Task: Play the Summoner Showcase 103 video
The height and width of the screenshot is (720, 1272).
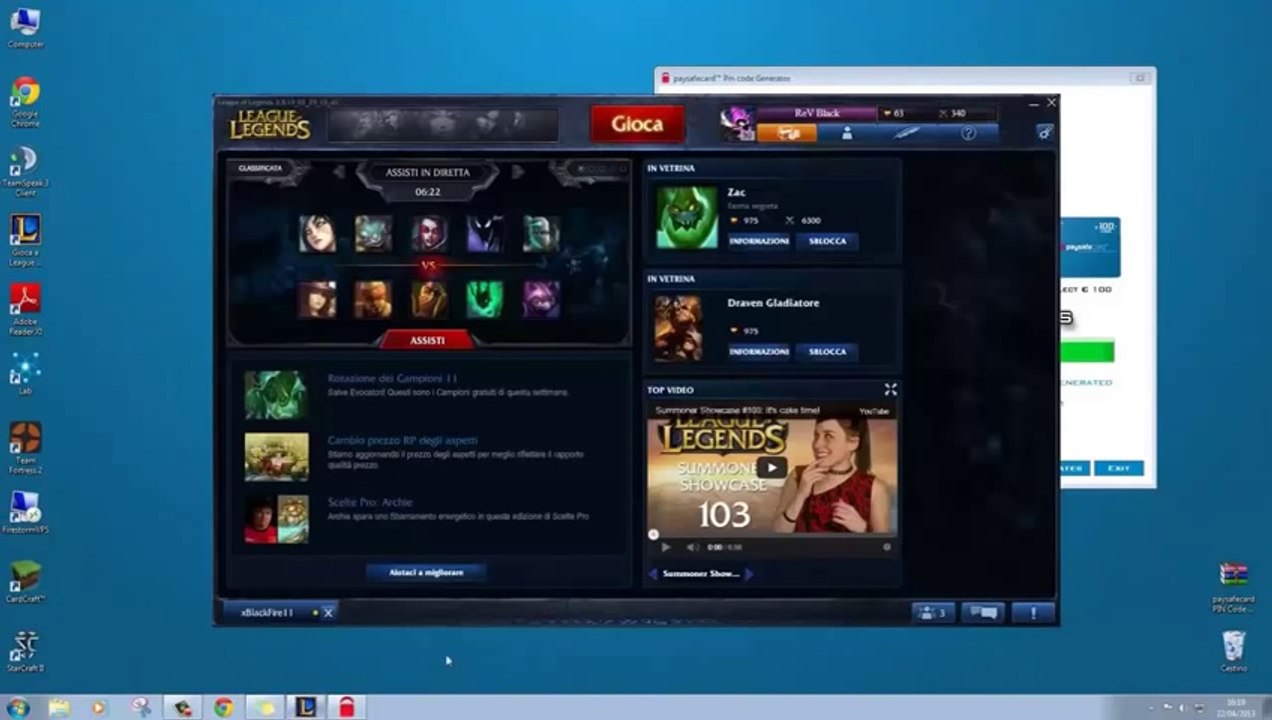Action: coord(771,467)
